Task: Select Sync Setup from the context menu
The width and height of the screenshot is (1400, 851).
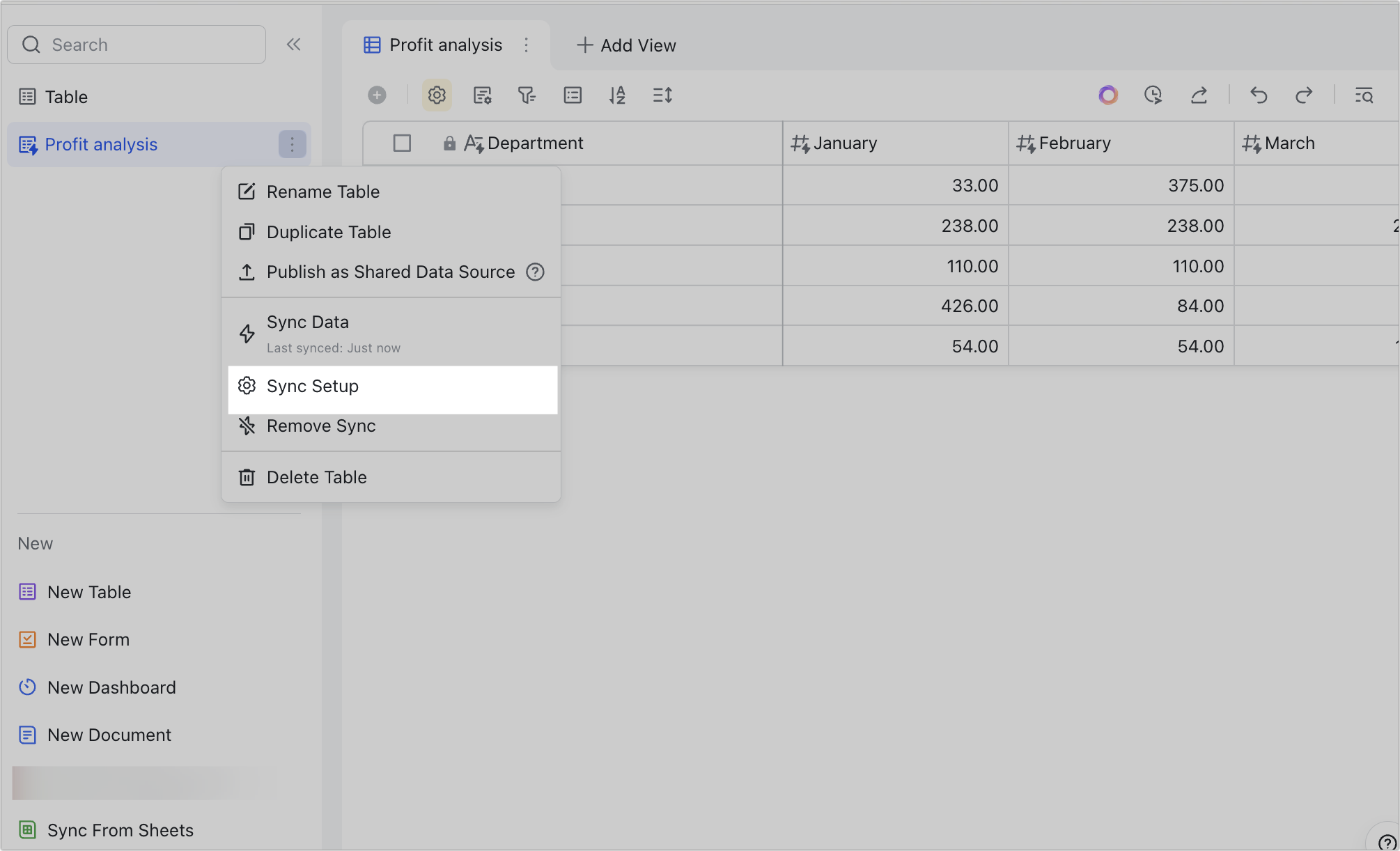Action: (312, 386)
